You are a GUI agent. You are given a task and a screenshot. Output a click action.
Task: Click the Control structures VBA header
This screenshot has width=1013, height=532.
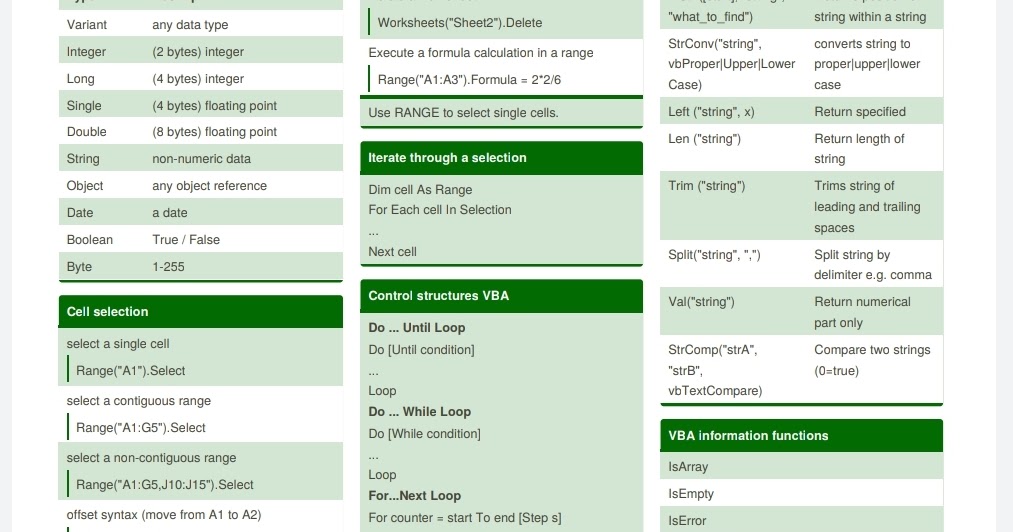click(501, 296)
